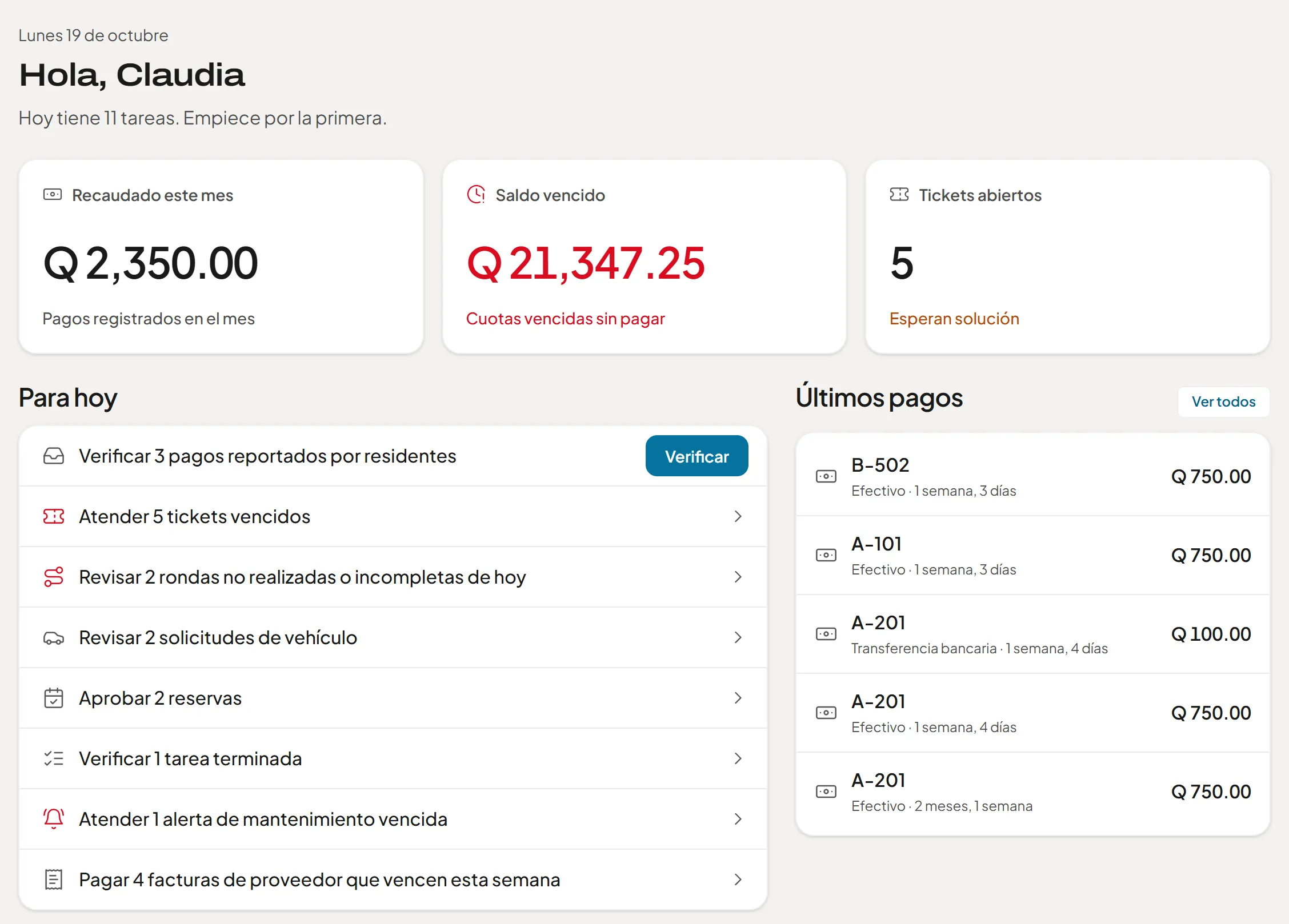Click Transferencia bancaria · 1 semana, 4 días text
This screenshot has height=924, width=1289.
click(979, 648)
